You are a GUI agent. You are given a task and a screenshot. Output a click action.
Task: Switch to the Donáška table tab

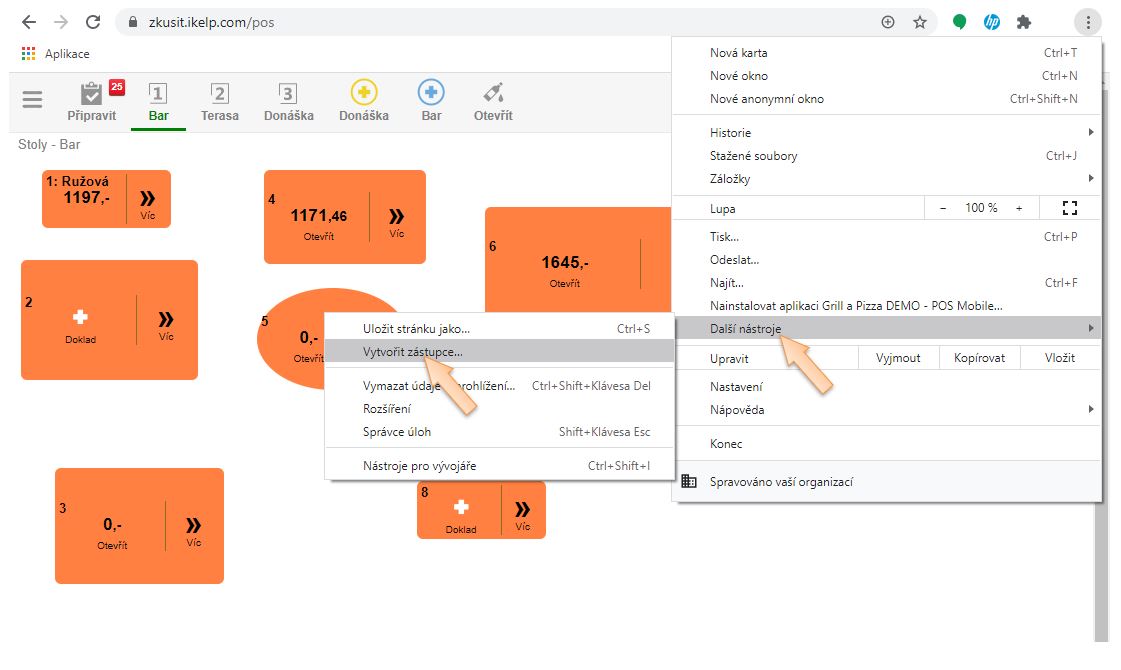tap(288, 101)
